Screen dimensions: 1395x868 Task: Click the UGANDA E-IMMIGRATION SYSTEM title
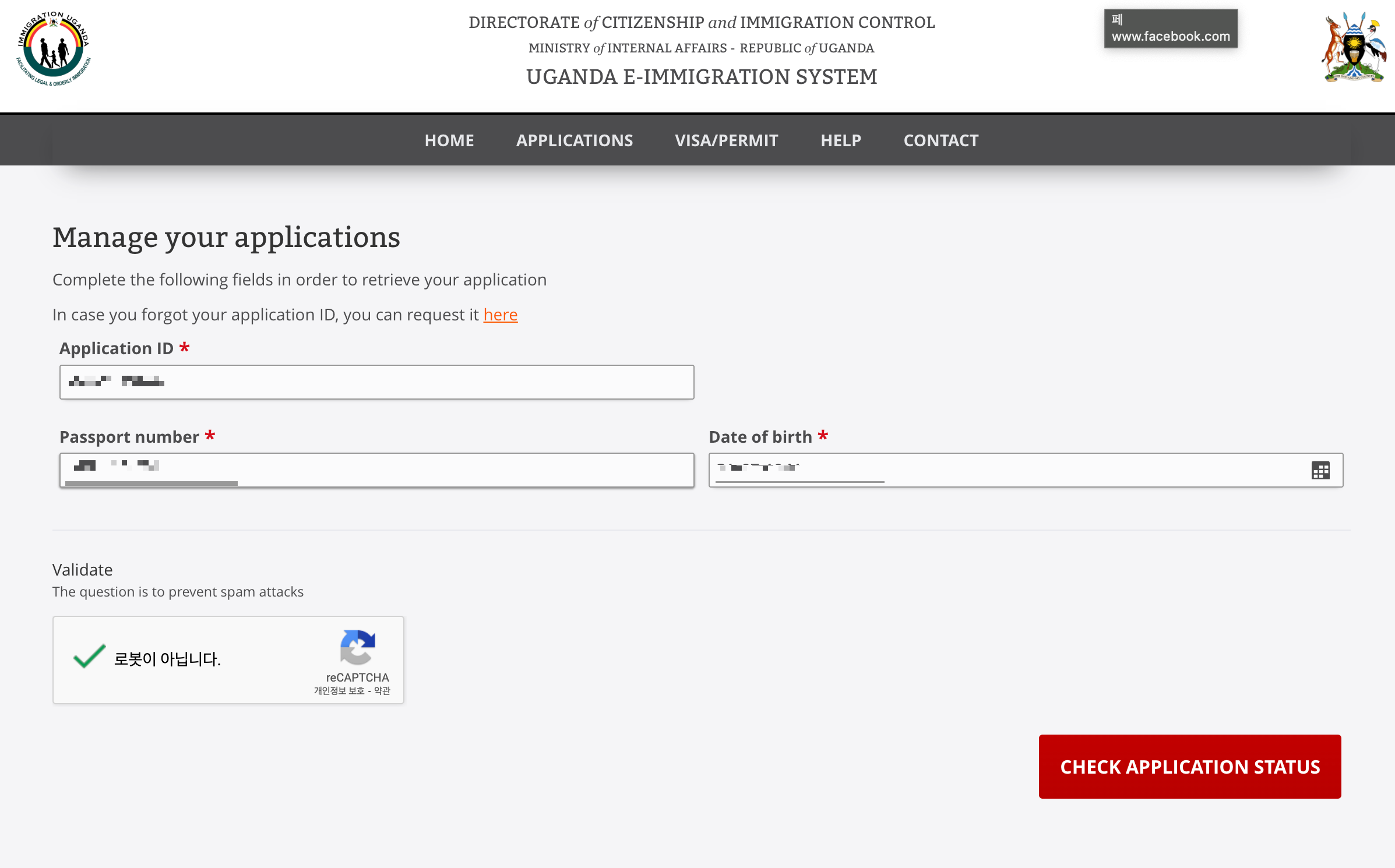click(x=701, y=77)
